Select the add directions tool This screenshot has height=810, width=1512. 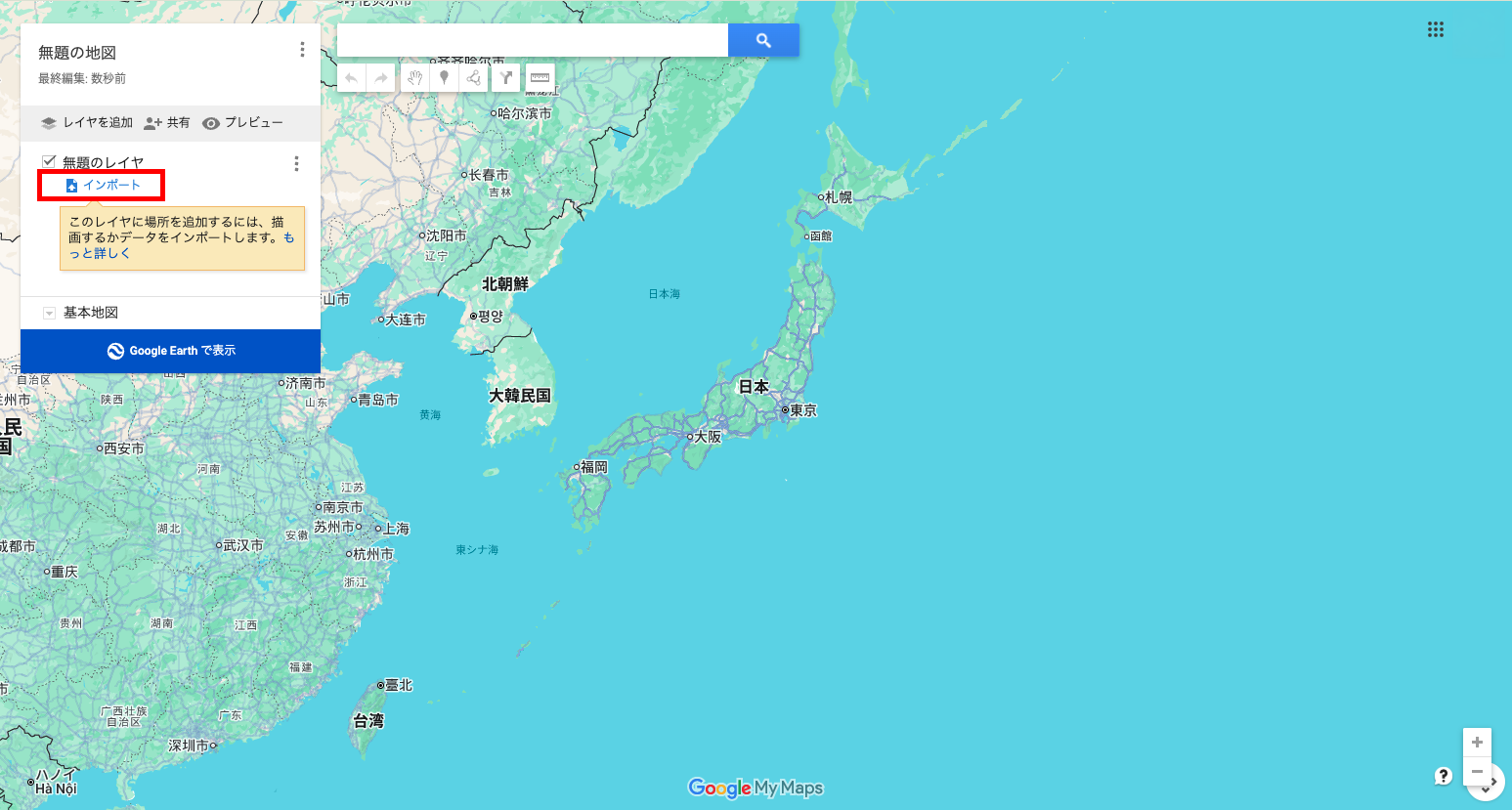coord(506,78)
